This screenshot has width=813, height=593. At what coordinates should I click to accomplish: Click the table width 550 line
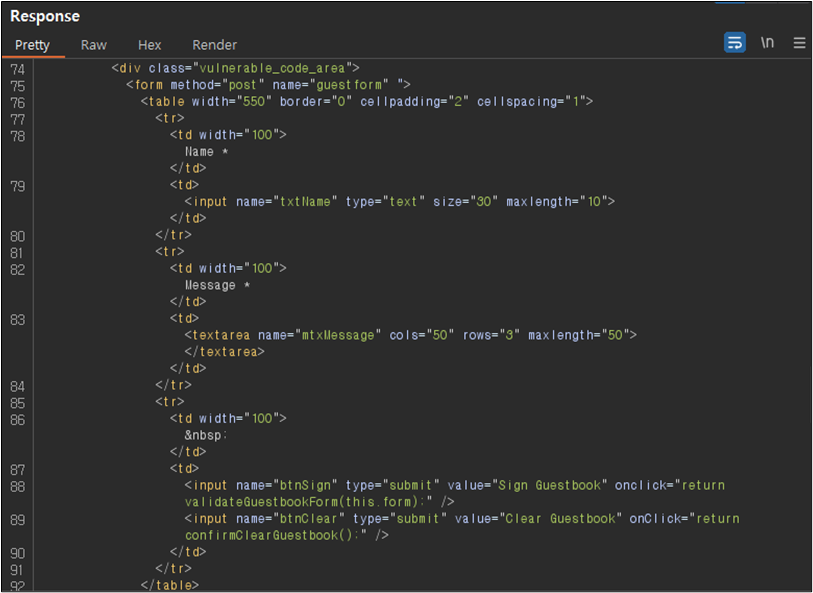(x=367, y=102)
